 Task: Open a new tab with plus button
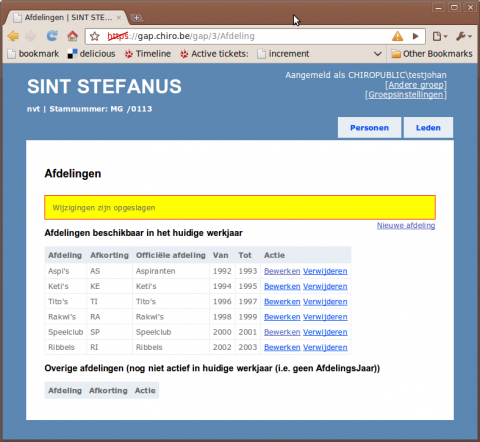136,18
